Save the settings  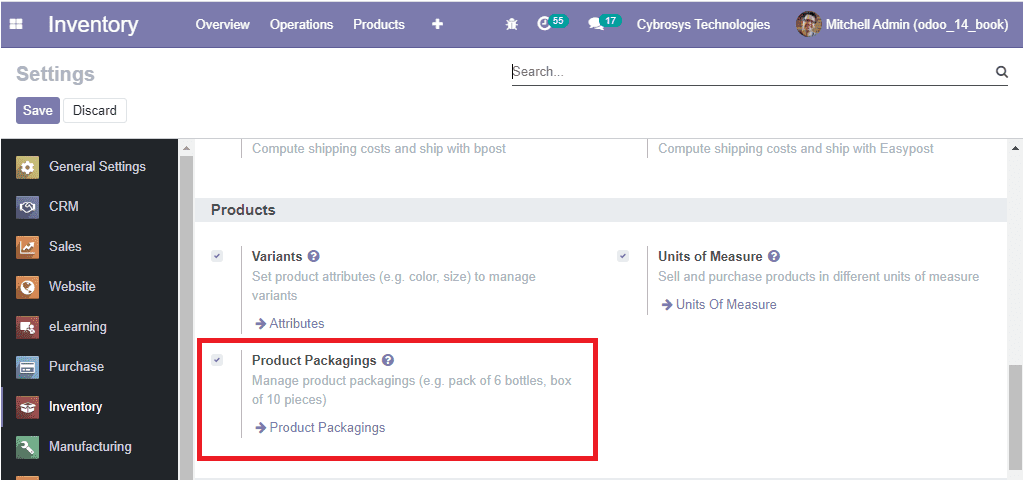point(38,110)
